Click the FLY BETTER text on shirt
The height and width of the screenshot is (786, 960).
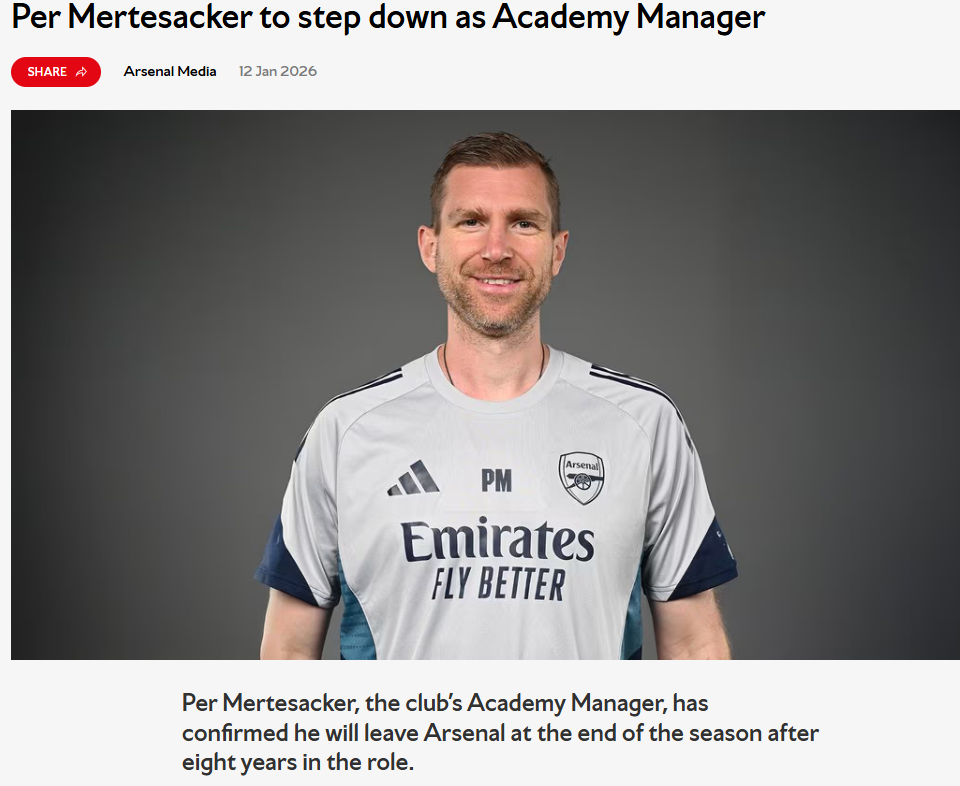point(498,583)
